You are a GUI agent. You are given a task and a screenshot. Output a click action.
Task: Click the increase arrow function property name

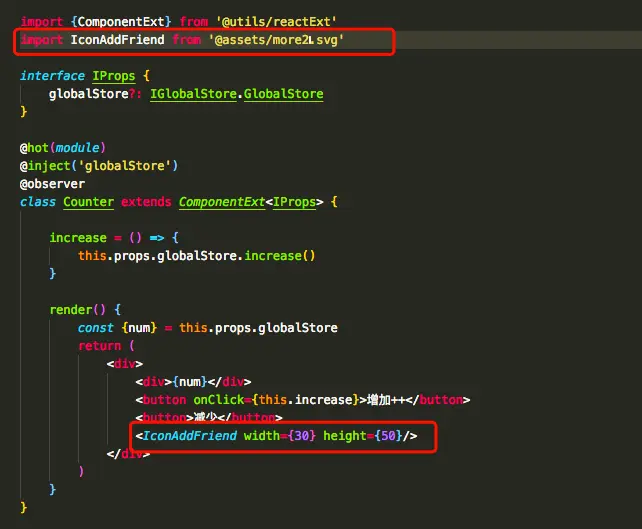[x=78, y=238]
